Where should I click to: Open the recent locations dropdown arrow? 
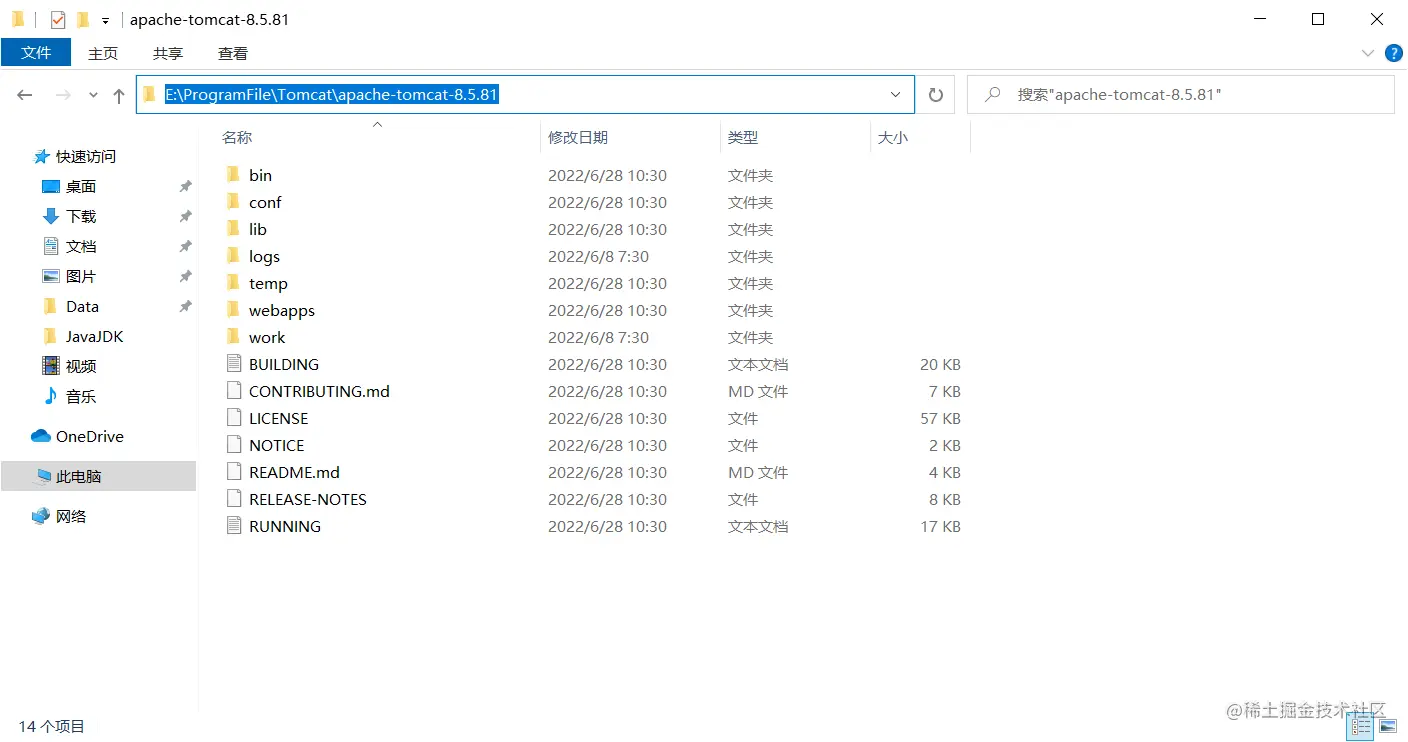93,95
